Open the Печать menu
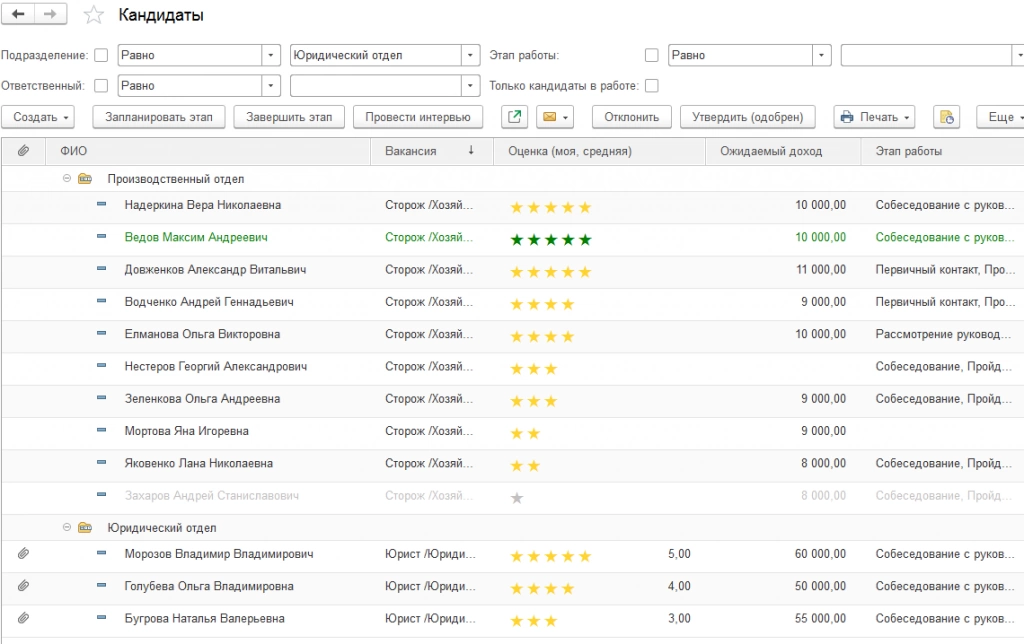The image size is (1024, 644). (x=874, y=117)
